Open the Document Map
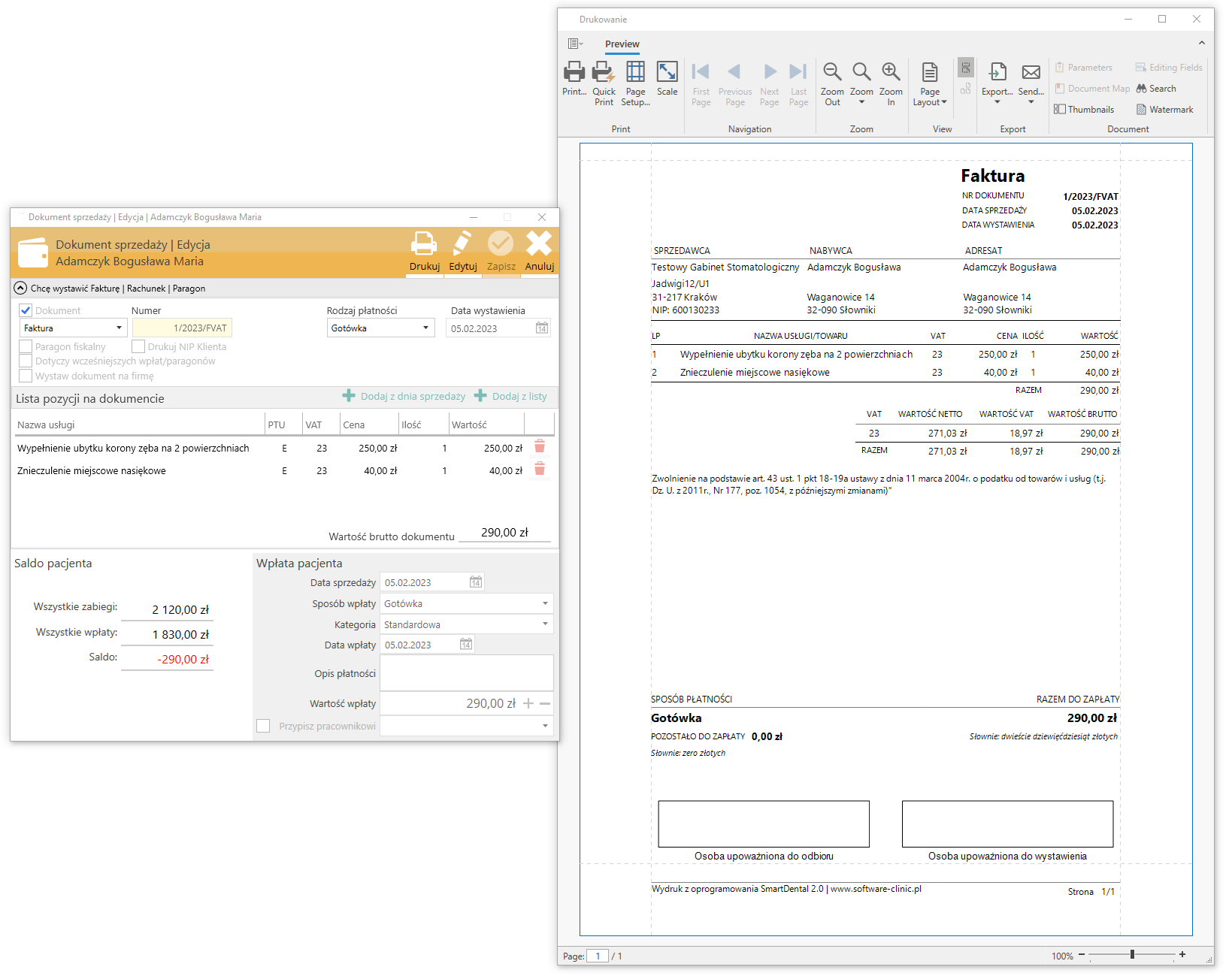 (1092, 89)
